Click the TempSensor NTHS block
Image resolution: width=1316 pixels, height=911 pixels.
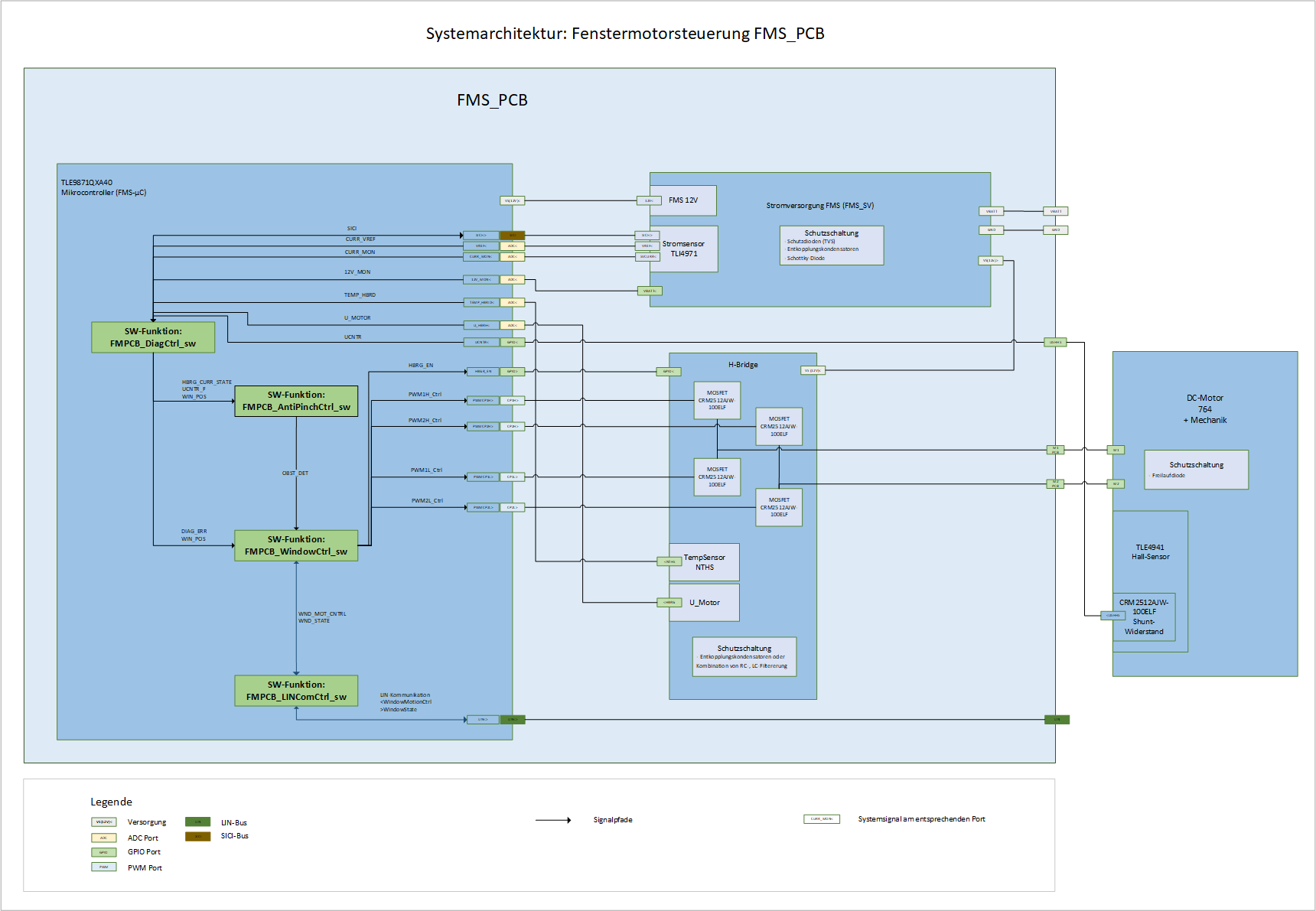(704, 562)
